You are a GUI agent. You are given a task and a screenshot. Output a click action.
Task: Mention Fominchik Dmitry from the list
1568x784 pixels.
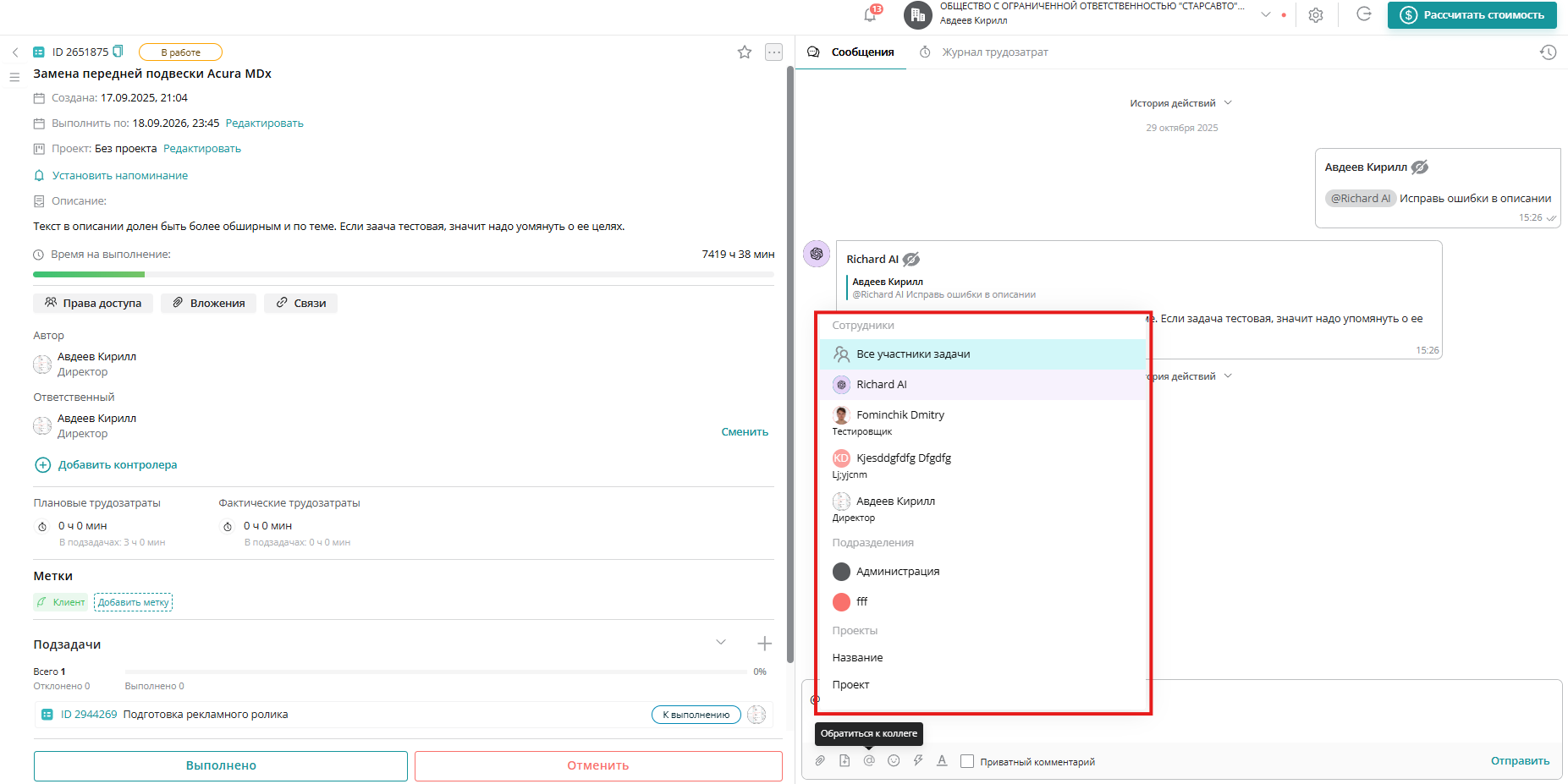pyautogui.click(x=982, y=422)
